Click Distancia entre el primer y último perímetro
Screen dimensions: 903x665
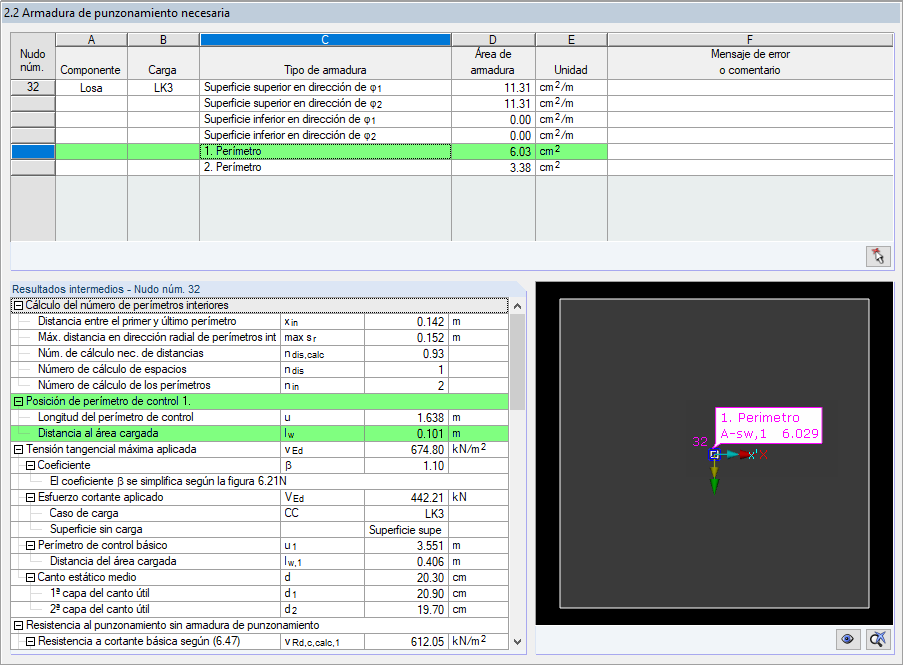coord(259,321)
